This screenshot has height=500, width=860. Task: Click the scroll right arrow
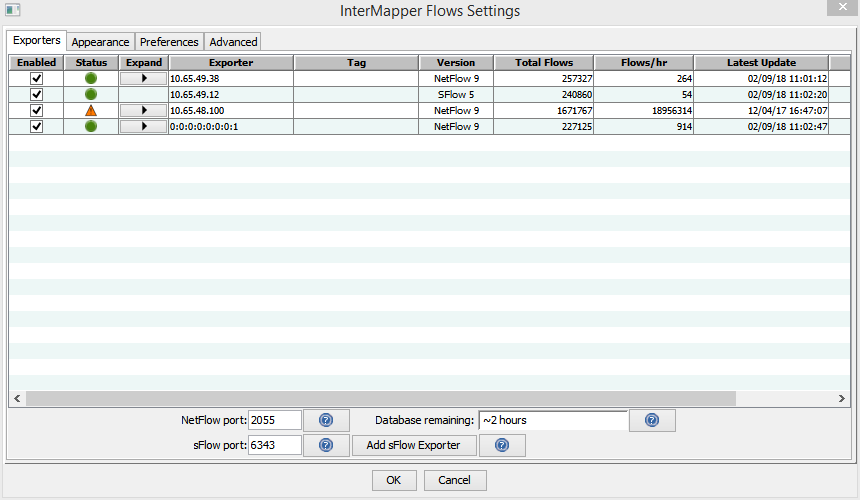point(842,399)
